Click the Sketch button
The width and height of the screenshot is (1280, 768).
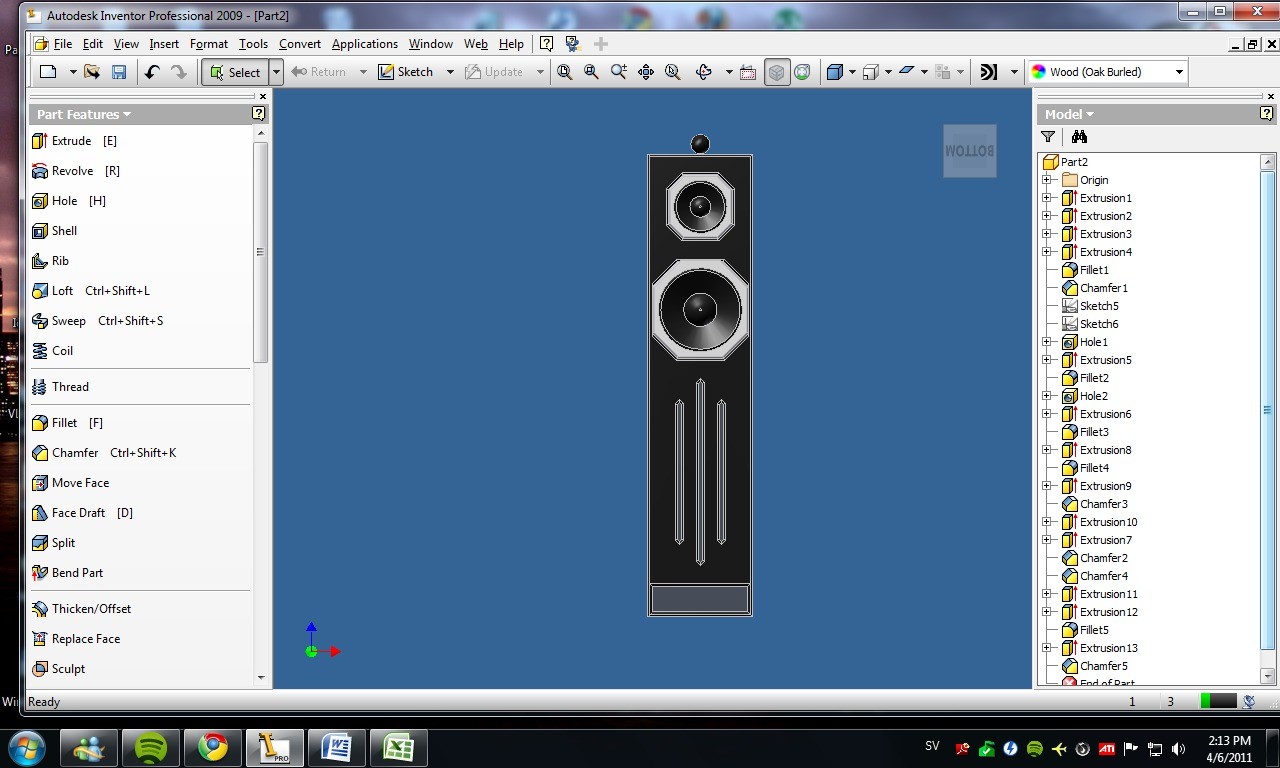[406, 72]
